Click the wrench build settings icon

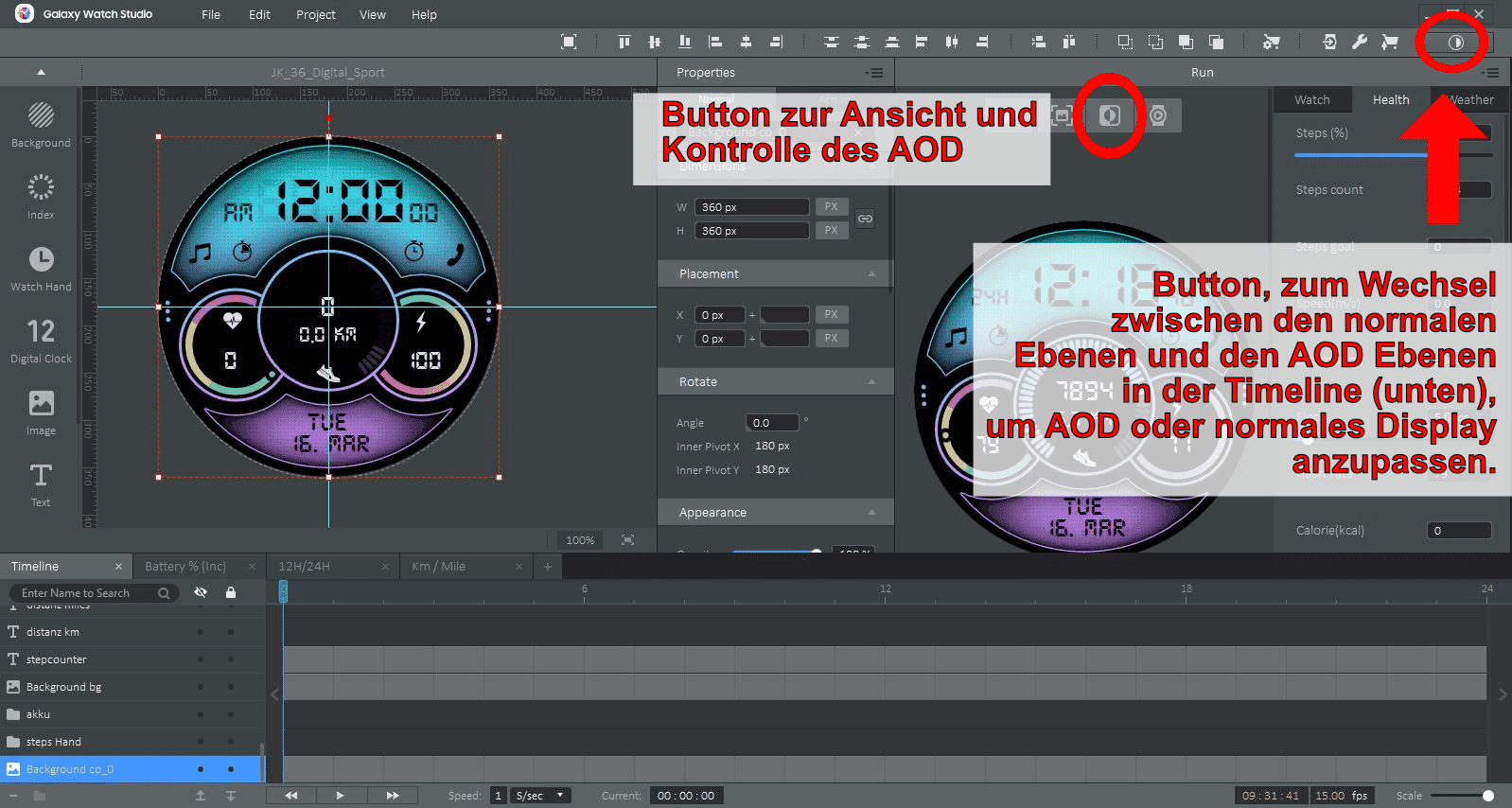pos(1360,42)
